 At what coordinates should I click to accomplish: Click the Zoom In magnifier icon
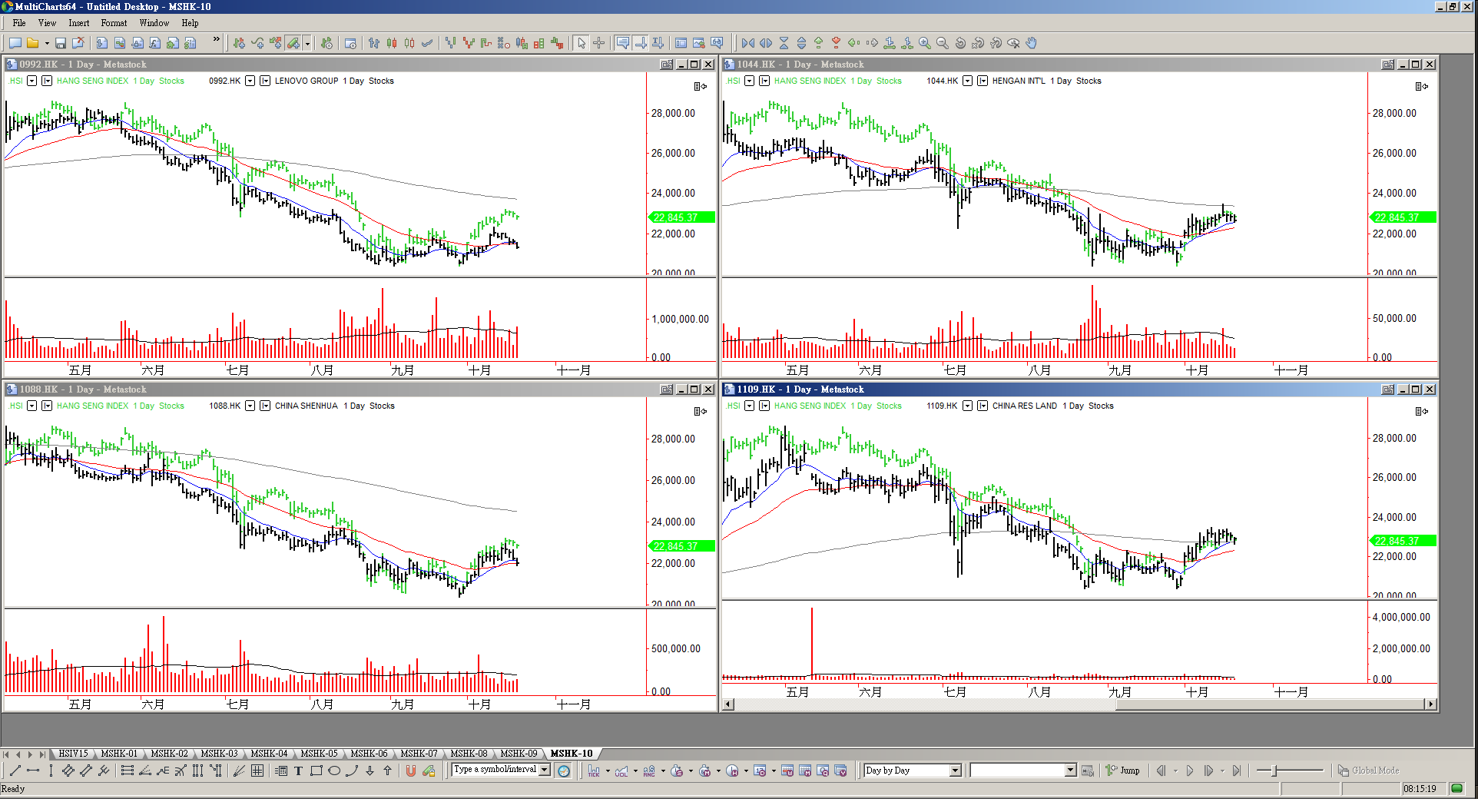tap(924, 43)
